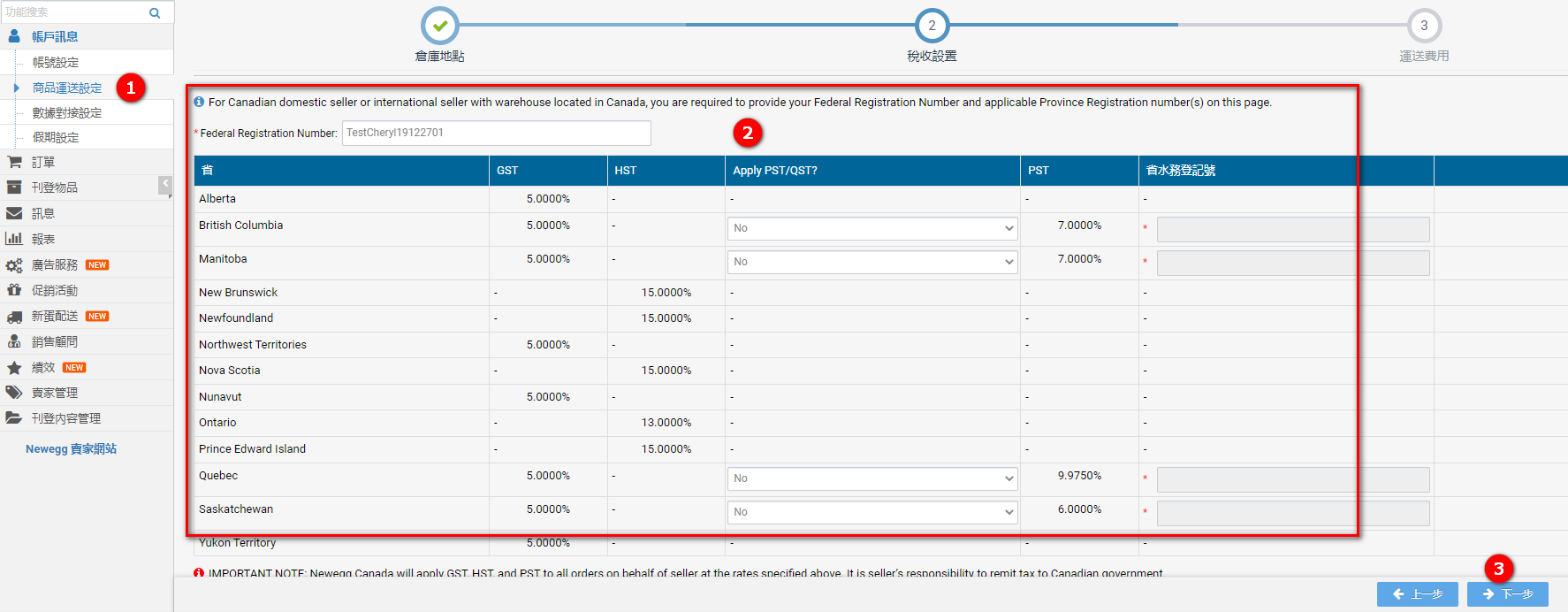1568x612 pixels.
Task: Click the truck icon for 新蛋配送
Action: 14,317
